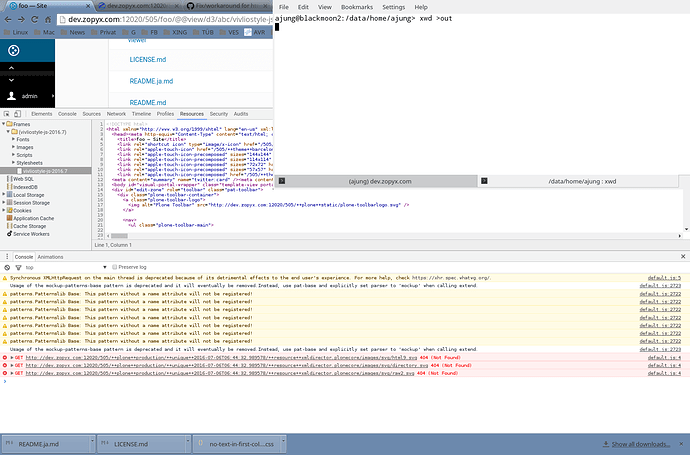This screenshot has width=690, height=455.
Task: Reload the page with the refresh icon
Action: click(x=34, y=20)
